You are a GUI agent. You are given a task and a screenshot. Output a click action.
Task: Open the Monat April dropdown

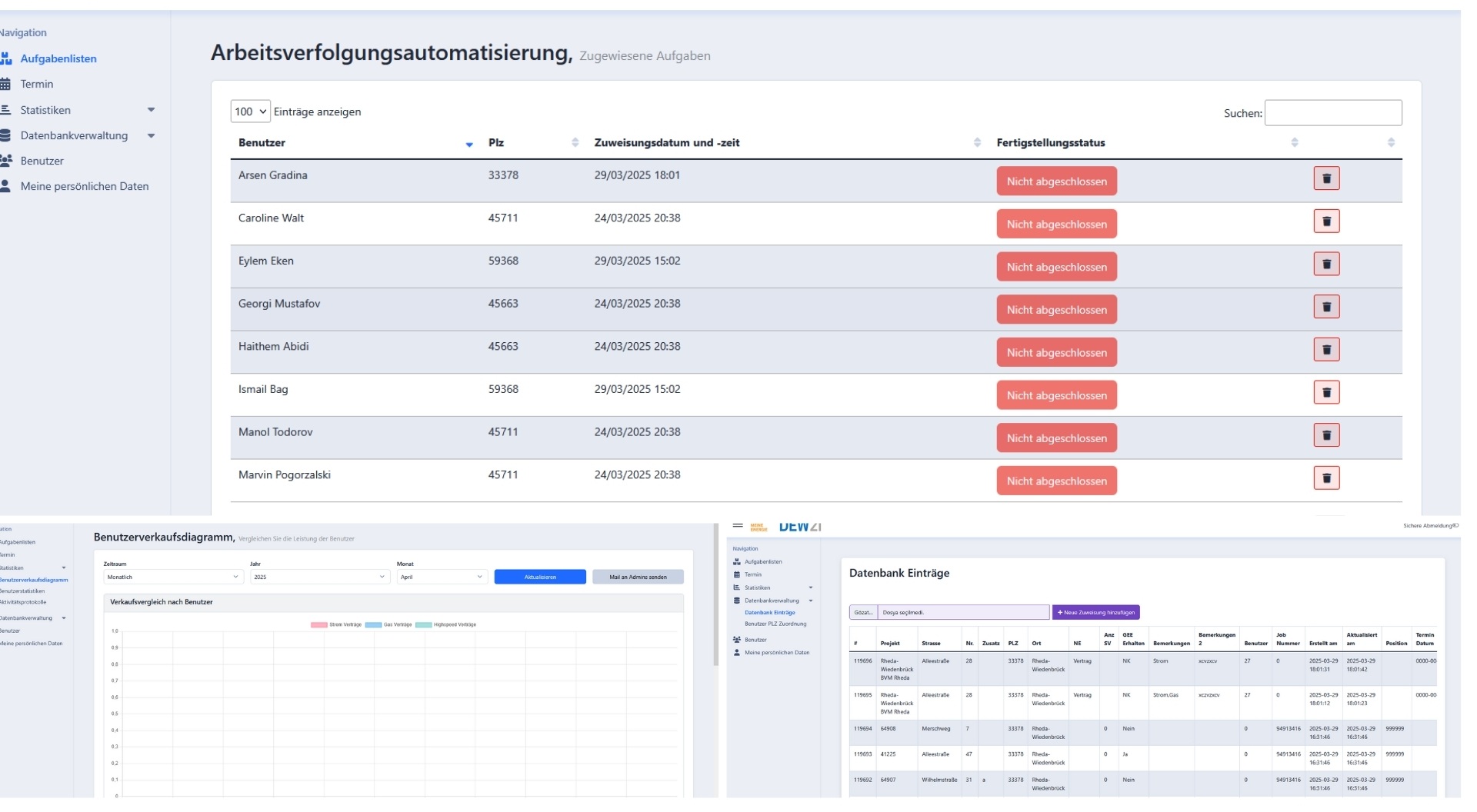[442, 577]
